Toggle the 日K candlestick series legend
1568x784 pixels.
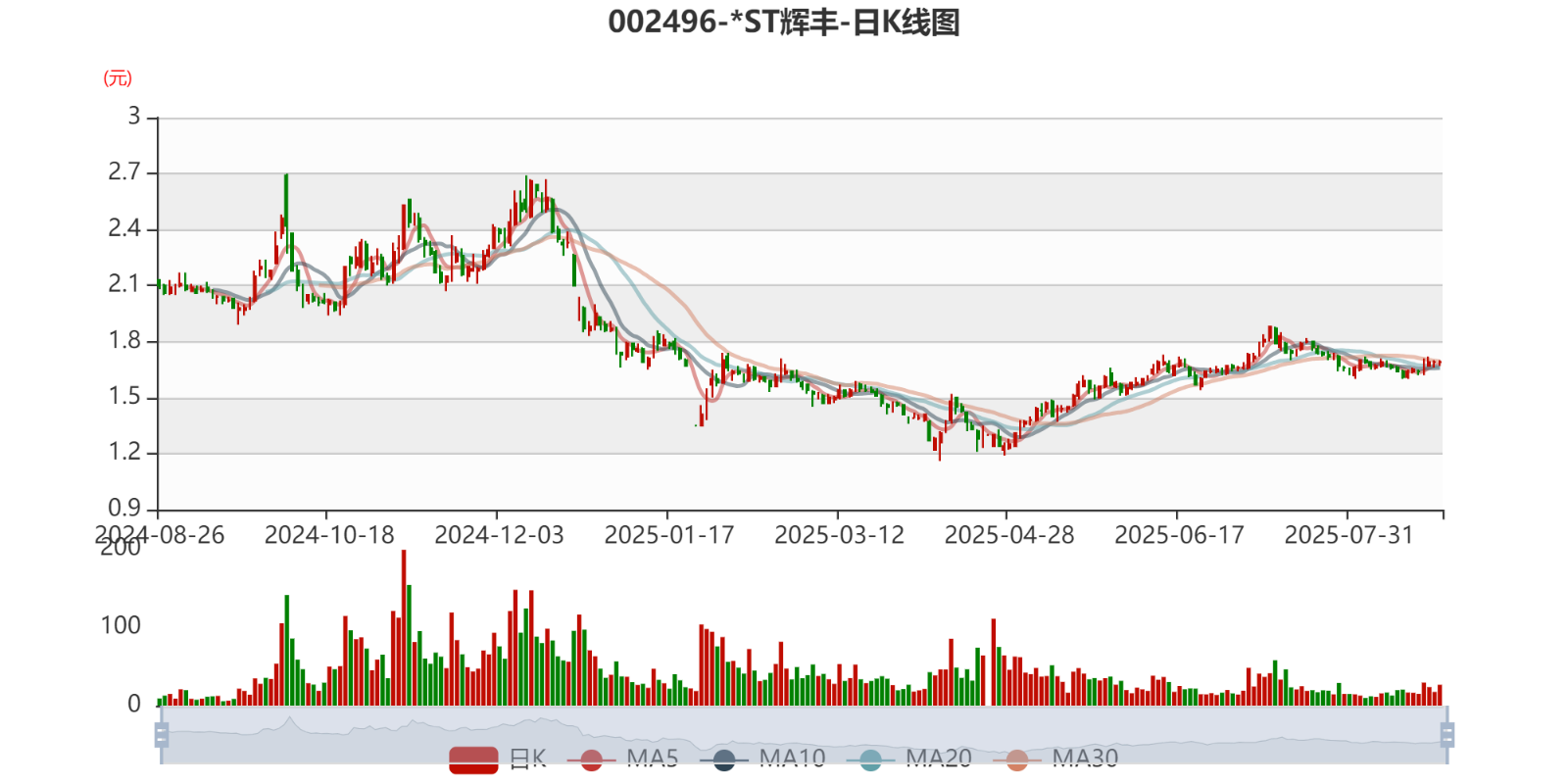point(497,759)
